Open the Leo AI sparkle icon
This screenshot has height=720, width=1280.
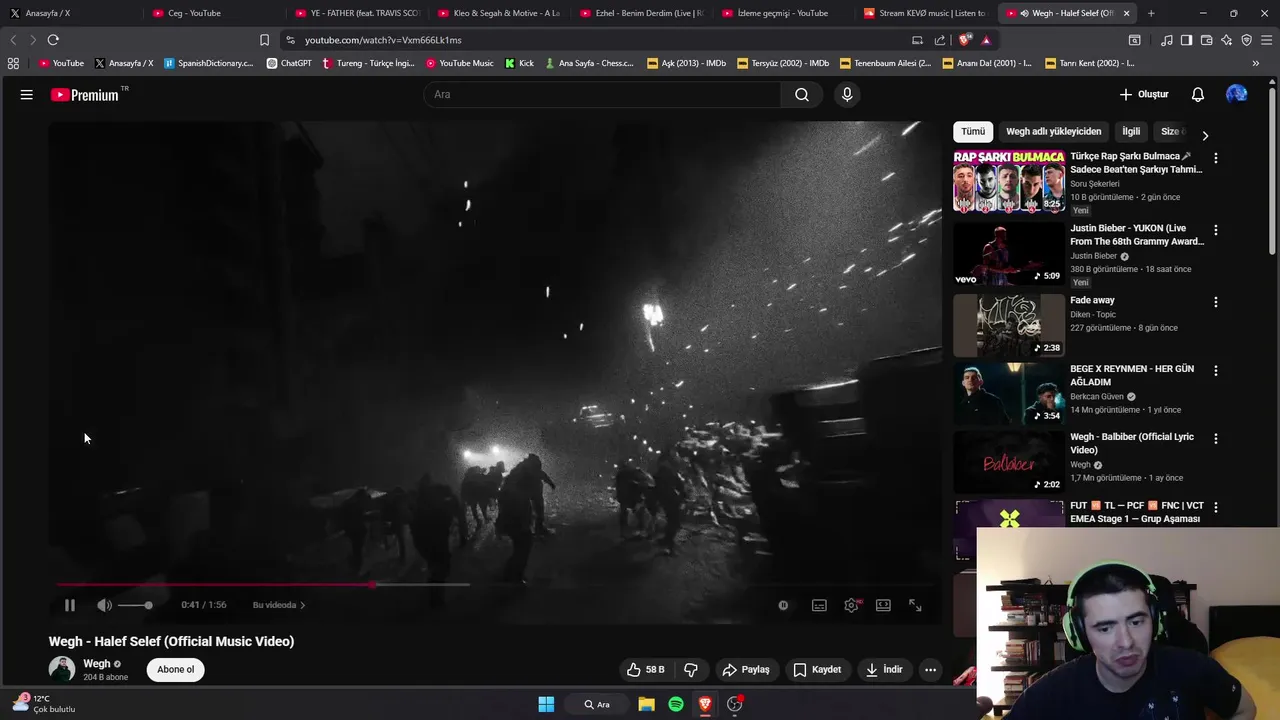pos(1226,40)
